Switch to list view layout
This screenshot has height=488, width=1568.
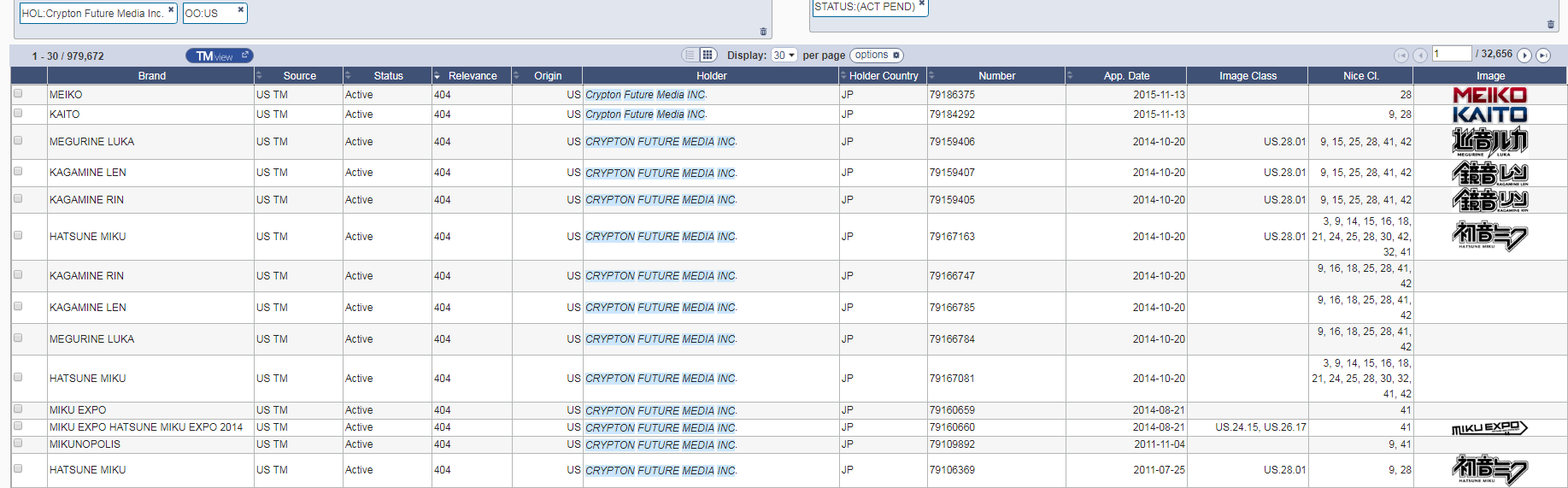tap(690, 55)
